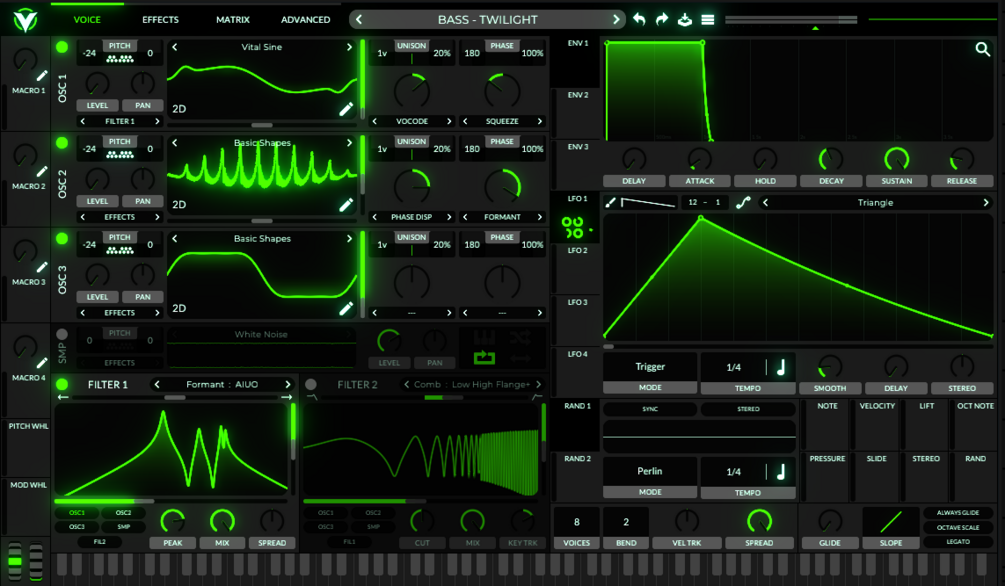Click the sampler loop icon

click(x=484, y=358)
